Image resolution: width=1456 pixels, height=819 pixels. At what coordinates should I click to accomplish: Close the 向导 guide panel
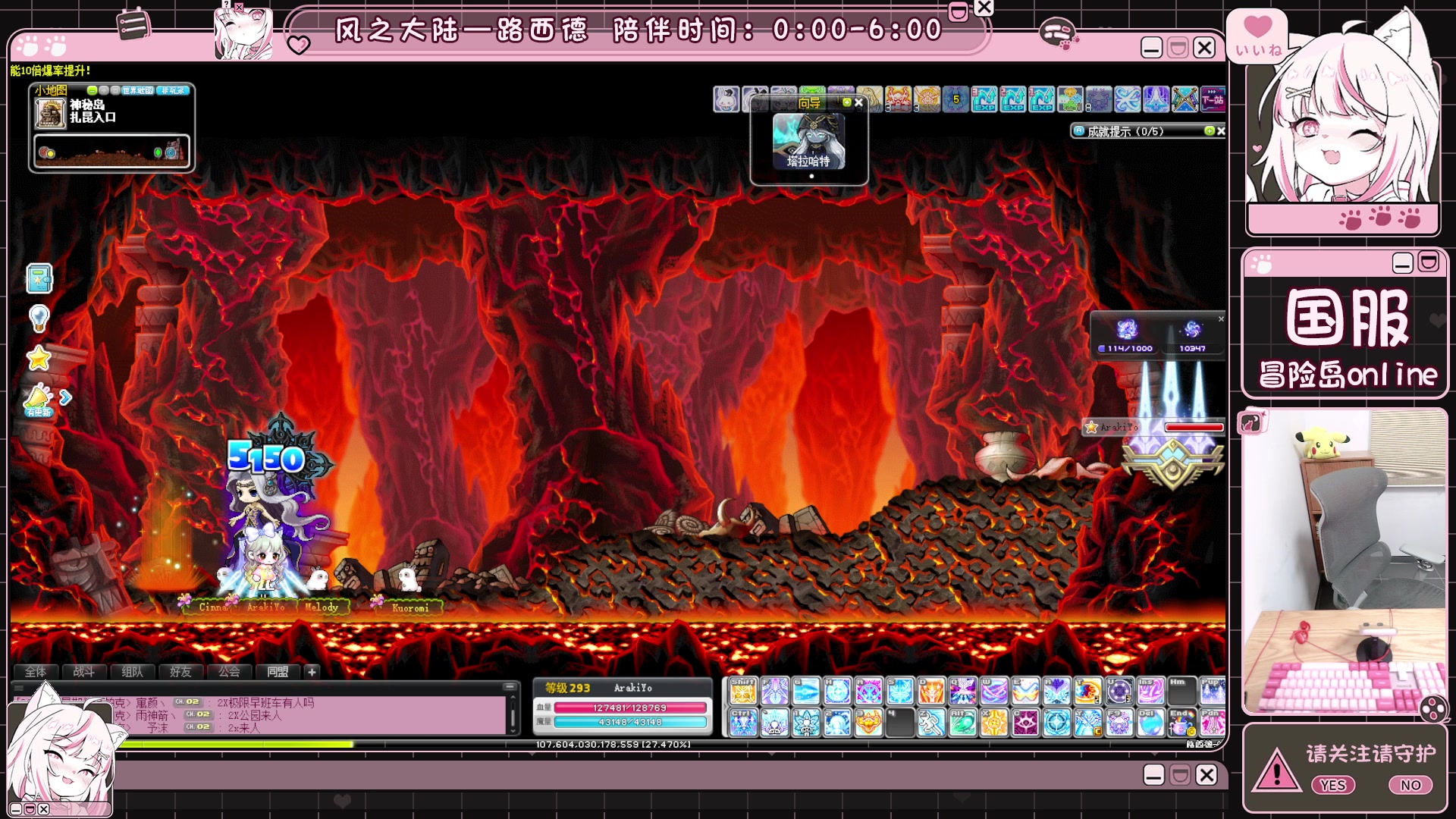click(858, 102)
